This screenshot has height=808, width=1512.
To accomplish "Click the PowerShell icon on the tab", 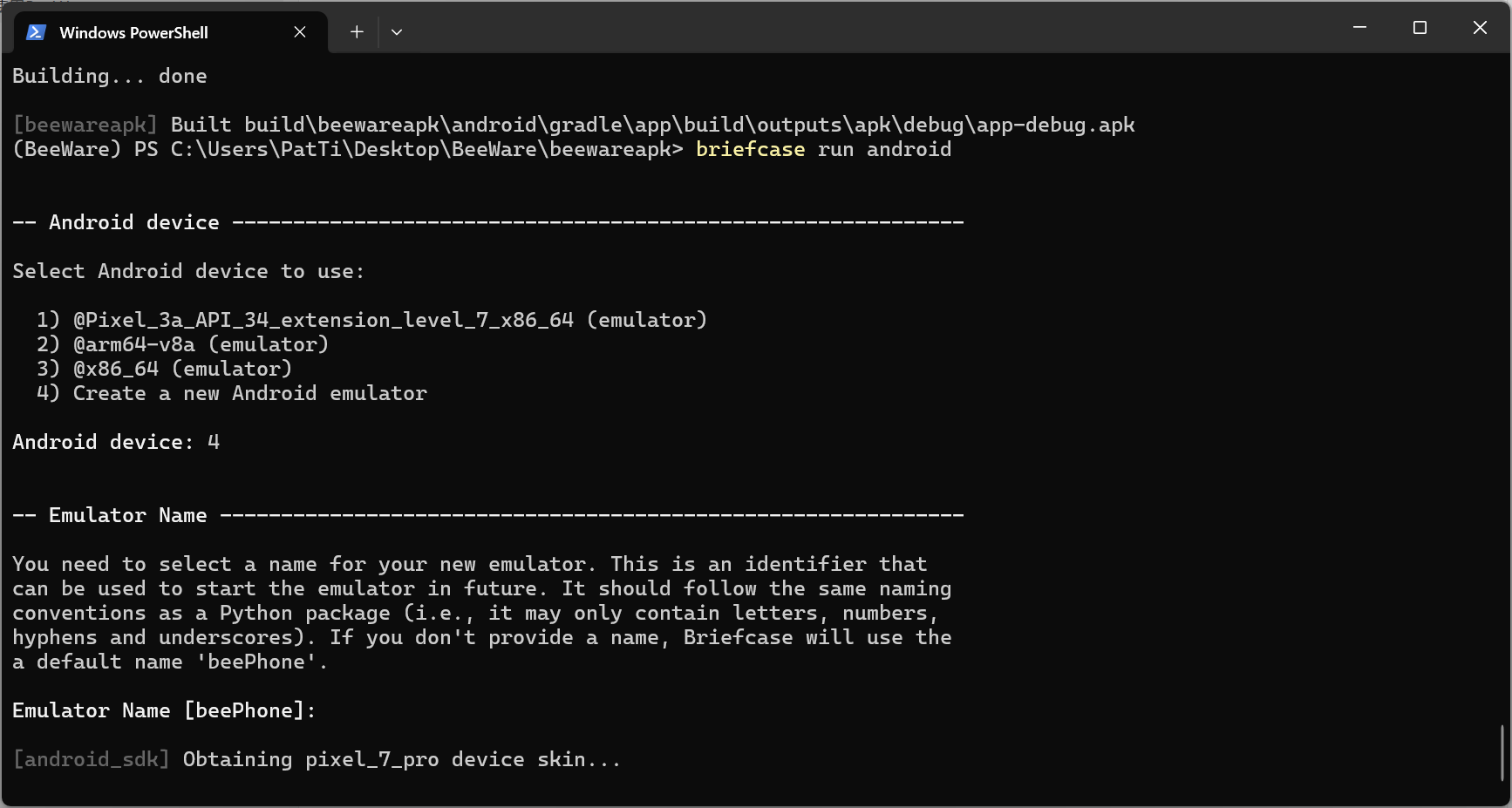I will click(36, 32).
